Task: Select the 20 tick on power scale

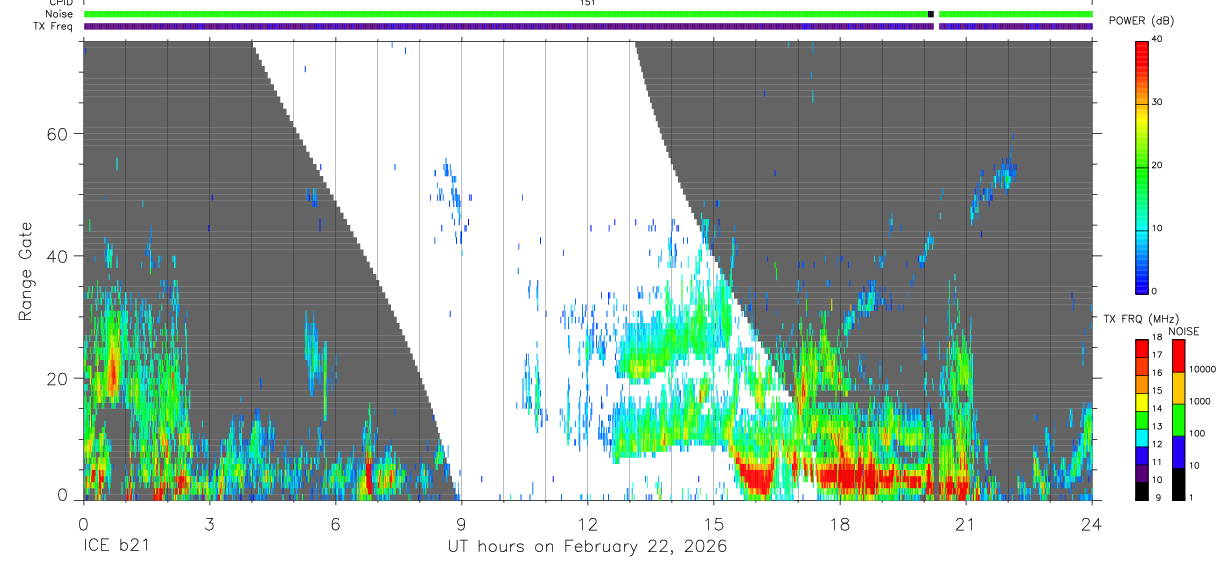Action: pyautogui.click(x=1158, y=165)
